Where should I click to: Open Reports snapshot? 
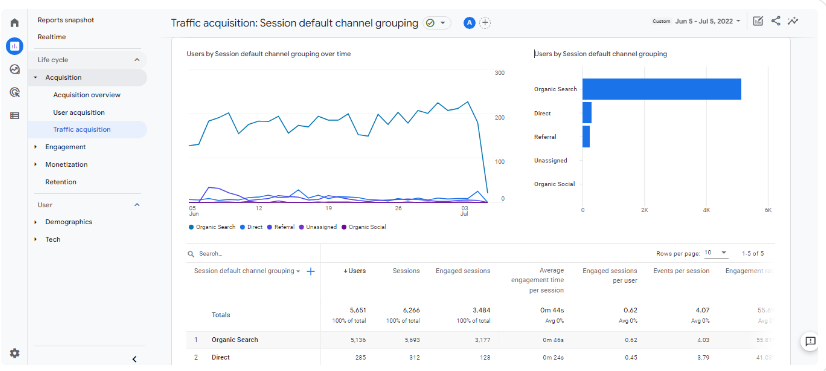tap(66, 20)
